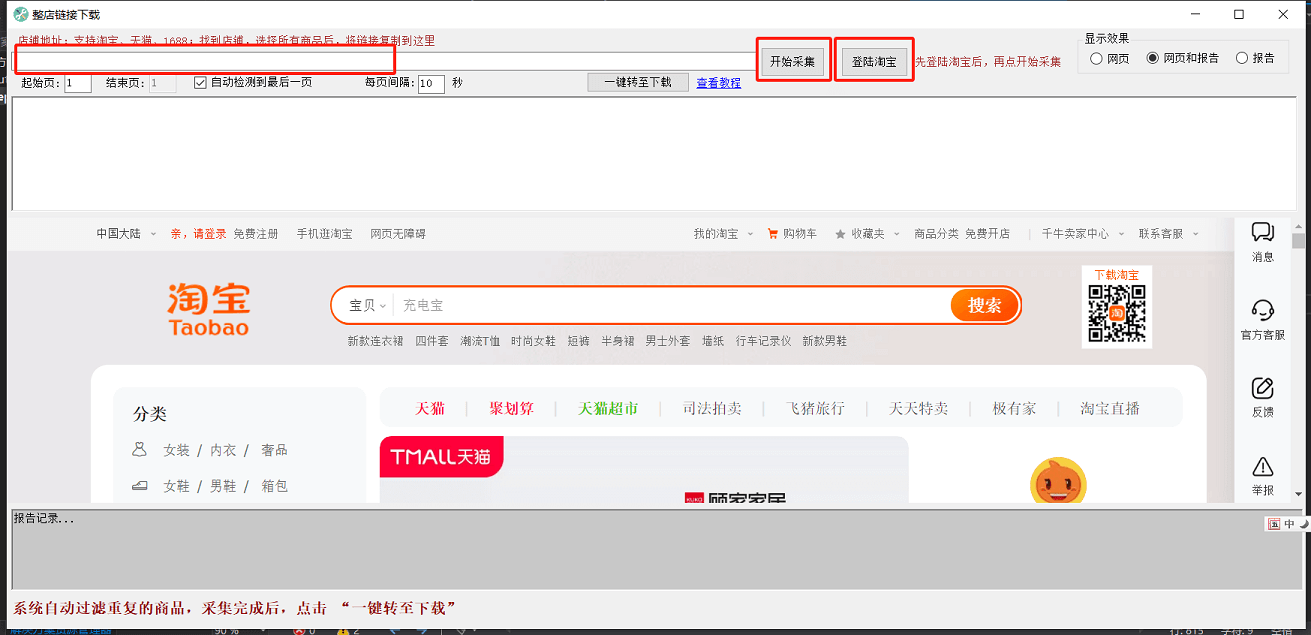This screenshot has width=1311, height=635.
Task: Click hot keyword 潮流T恤
Action: (480, 341)
